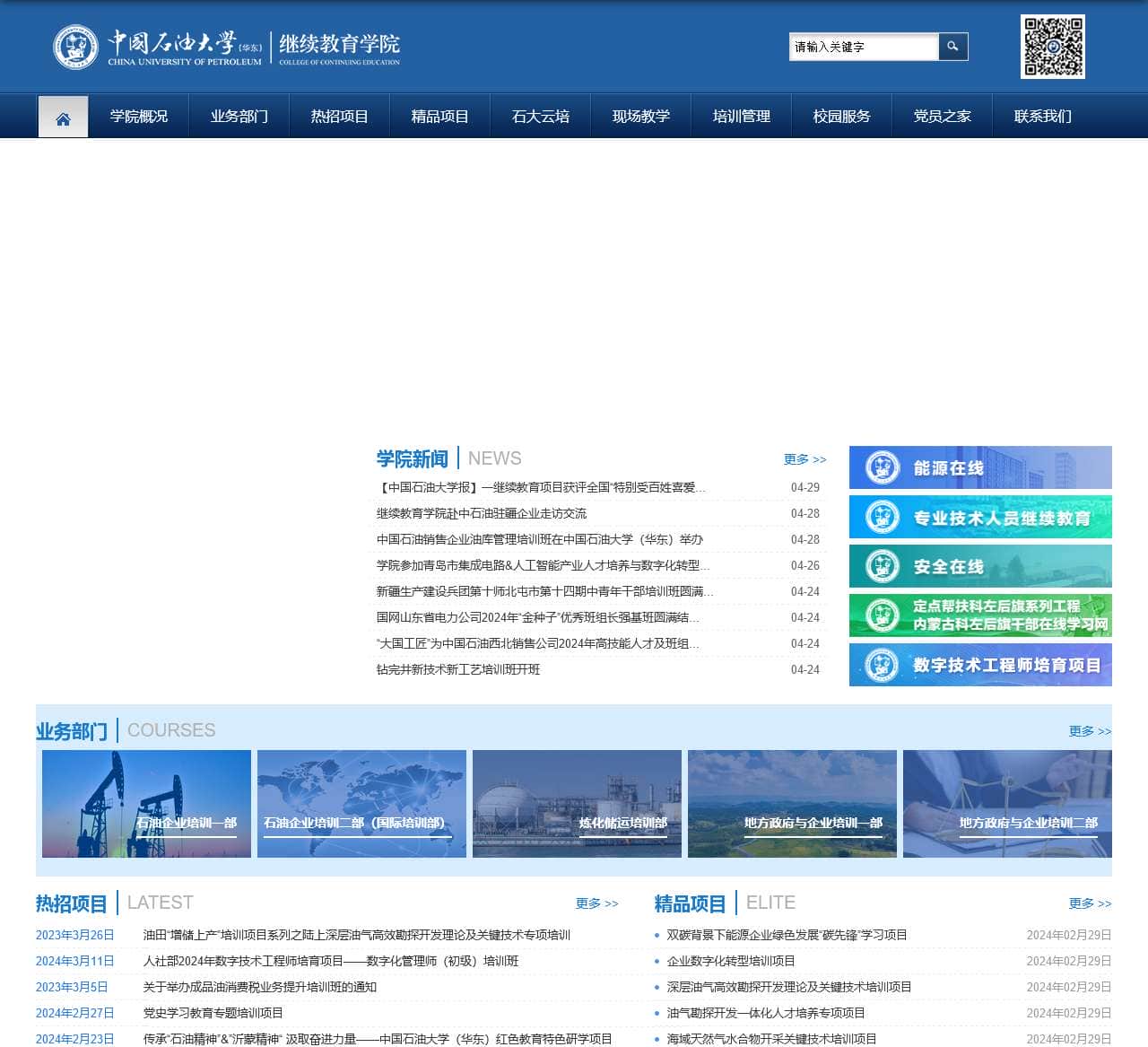Click the 业务部门 section heading
The image size is (1148, 1047).
point(72,731)
